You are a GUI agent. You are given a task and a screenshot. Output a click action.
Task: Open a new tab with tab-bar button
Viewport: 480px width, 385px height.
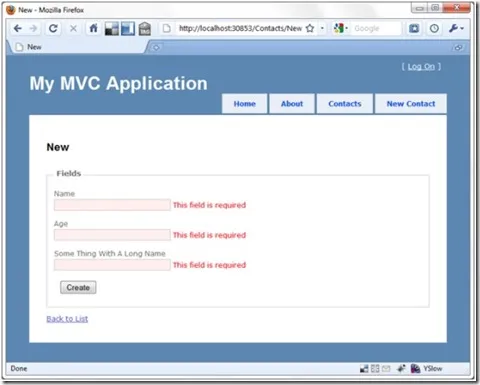pyautogui.click(x=156, y=47)
